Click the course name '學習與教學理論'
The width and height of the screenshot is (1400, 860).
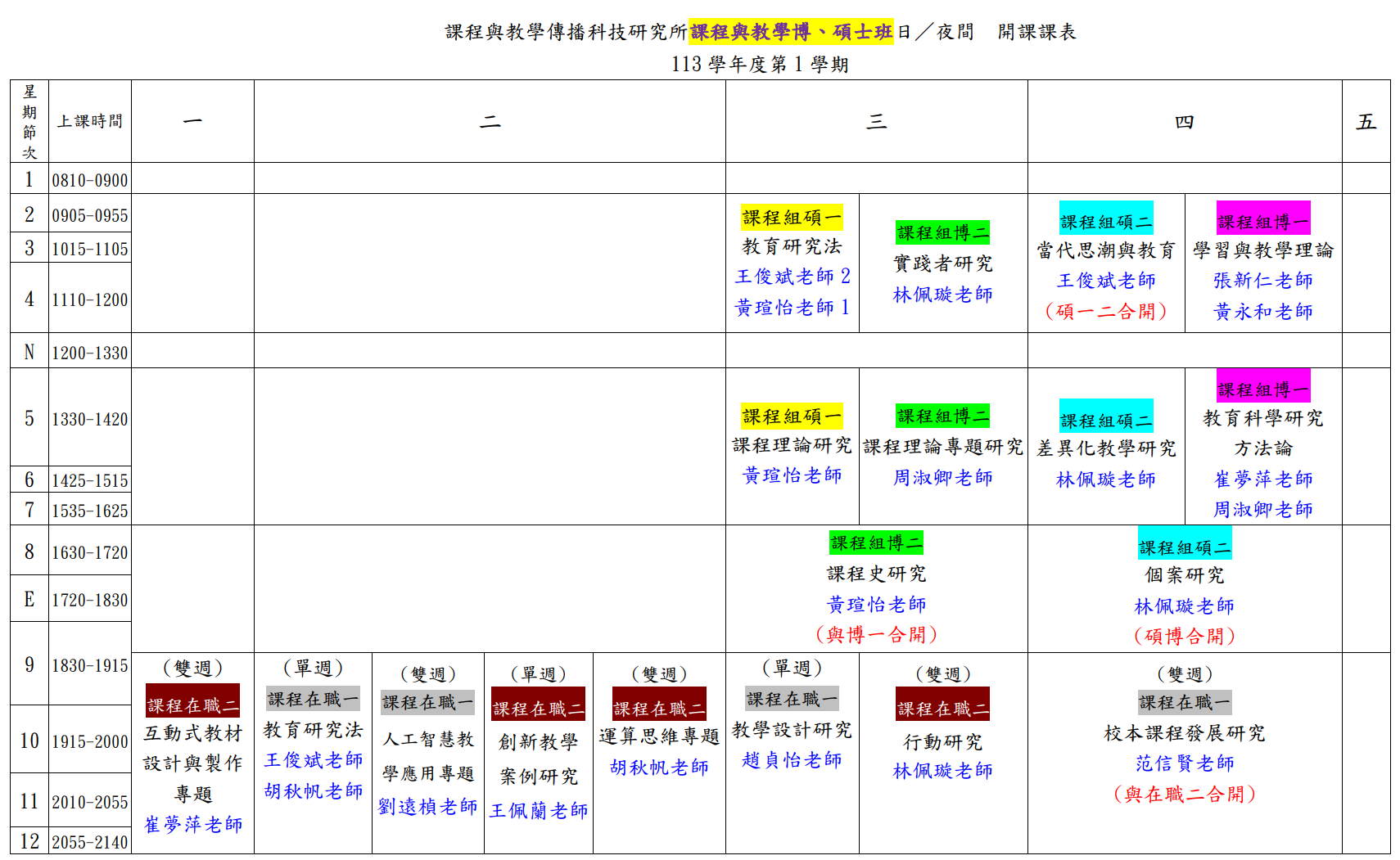(x=1263, y=250)
